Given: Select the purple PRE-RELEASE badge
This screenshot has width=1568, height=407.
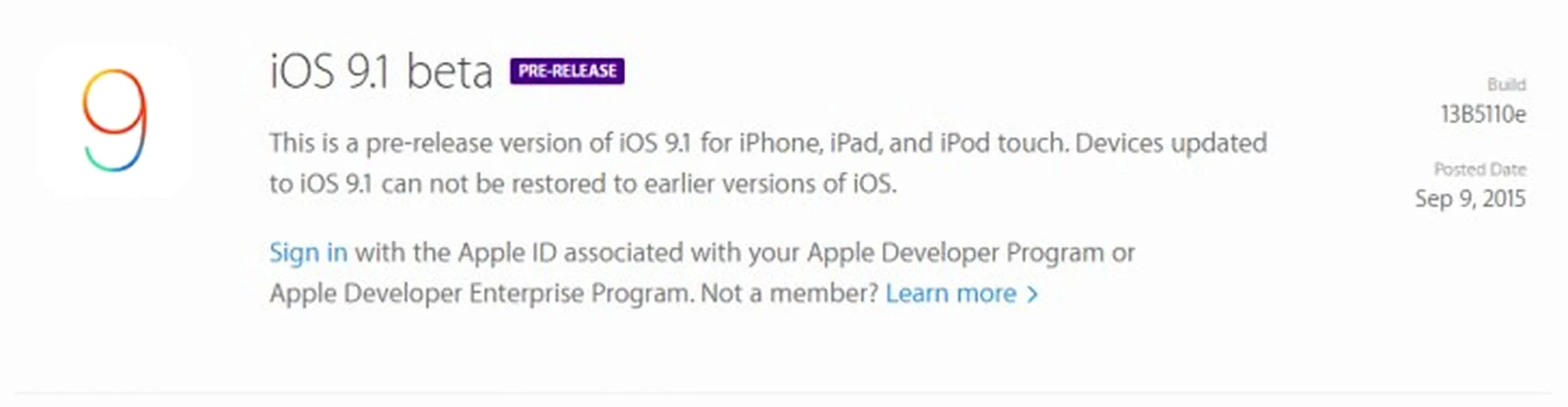Looking at the screenshot, I should pyautogui.click(x=566, y=71).
